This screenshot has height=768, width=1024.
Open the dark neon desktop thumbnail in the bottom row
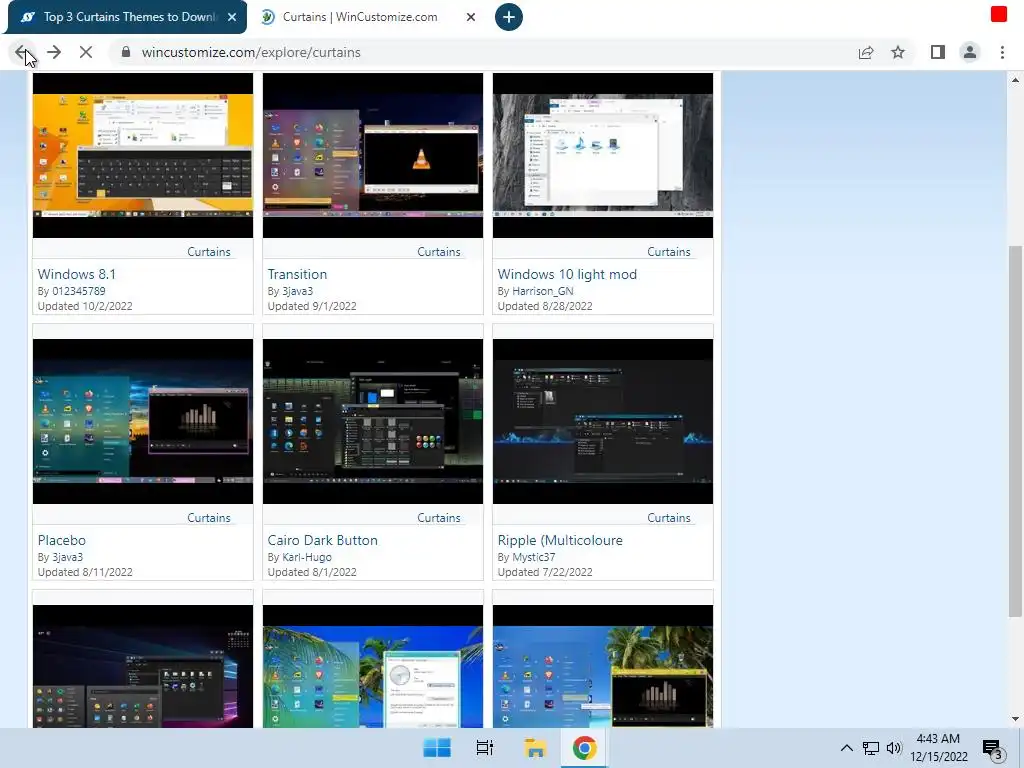143,666
